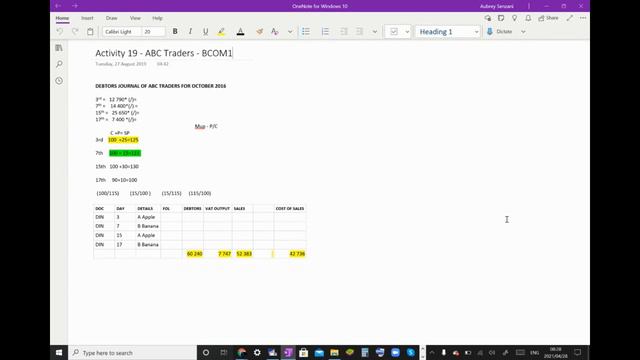
Task: Open the feed sticky notes icon
Action: 501,18
